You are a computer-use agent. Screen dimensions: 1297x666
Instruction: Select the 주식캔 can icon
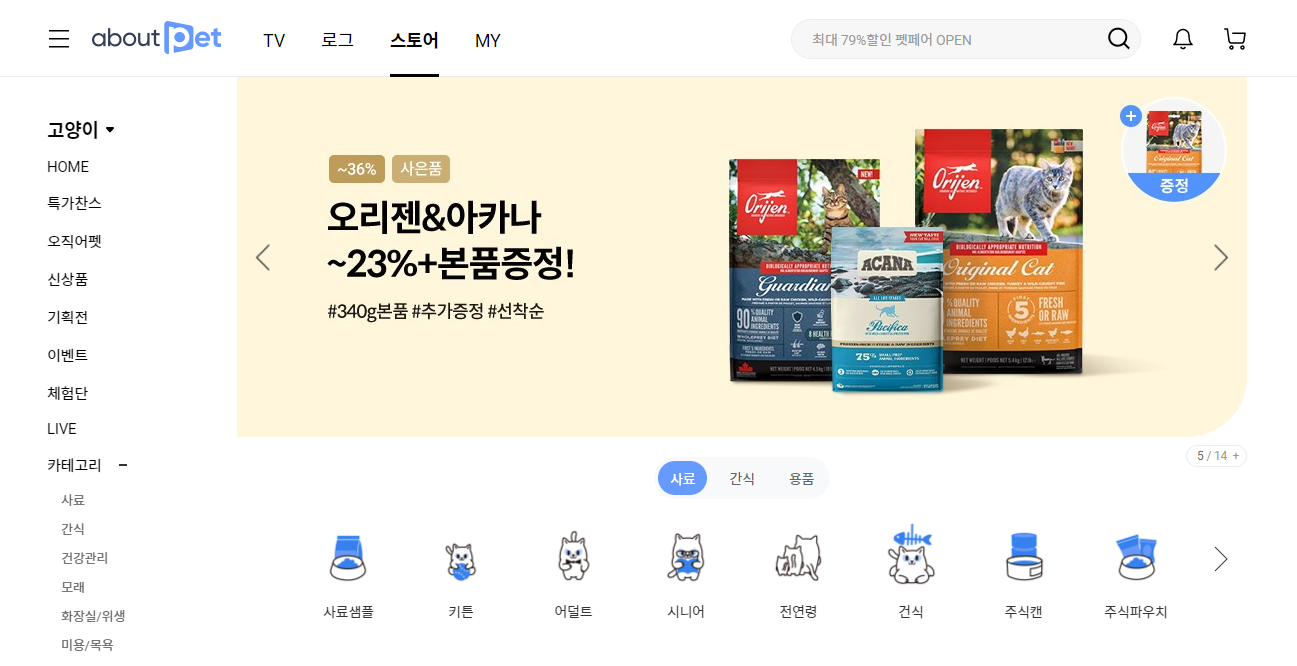point(1023,557)
